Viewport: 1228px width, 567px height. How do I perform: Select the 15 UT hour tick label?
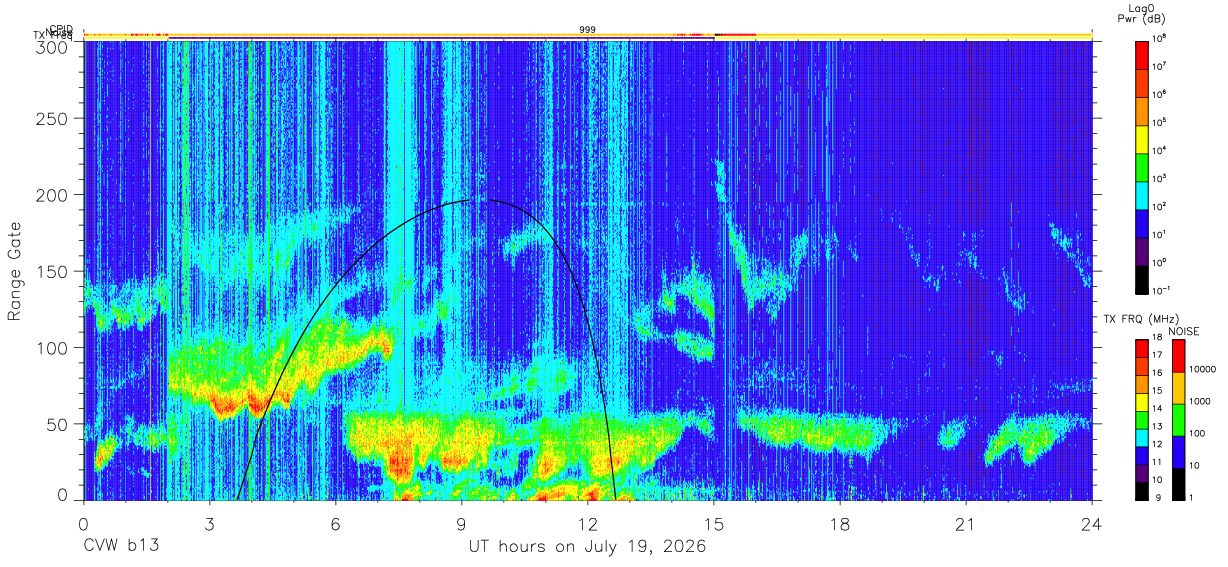714,524
